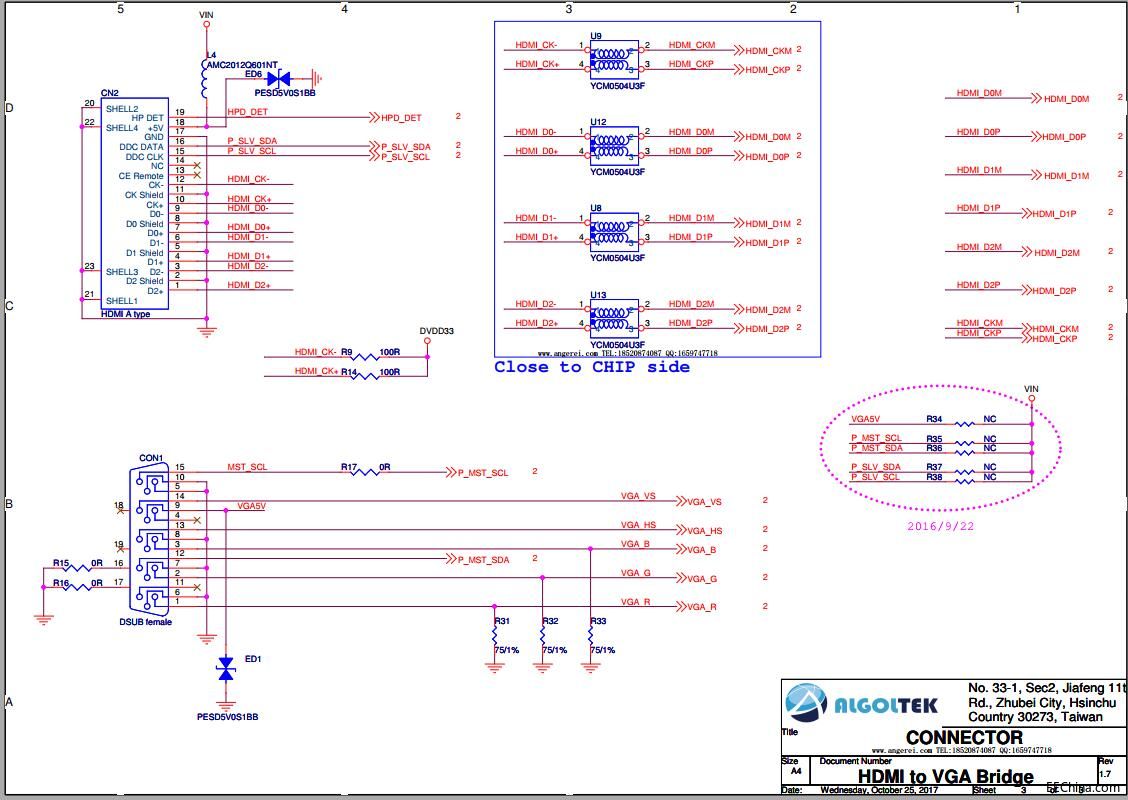
Task: Select the R31 75-ohm termination resistor
Action: point(494,635)
